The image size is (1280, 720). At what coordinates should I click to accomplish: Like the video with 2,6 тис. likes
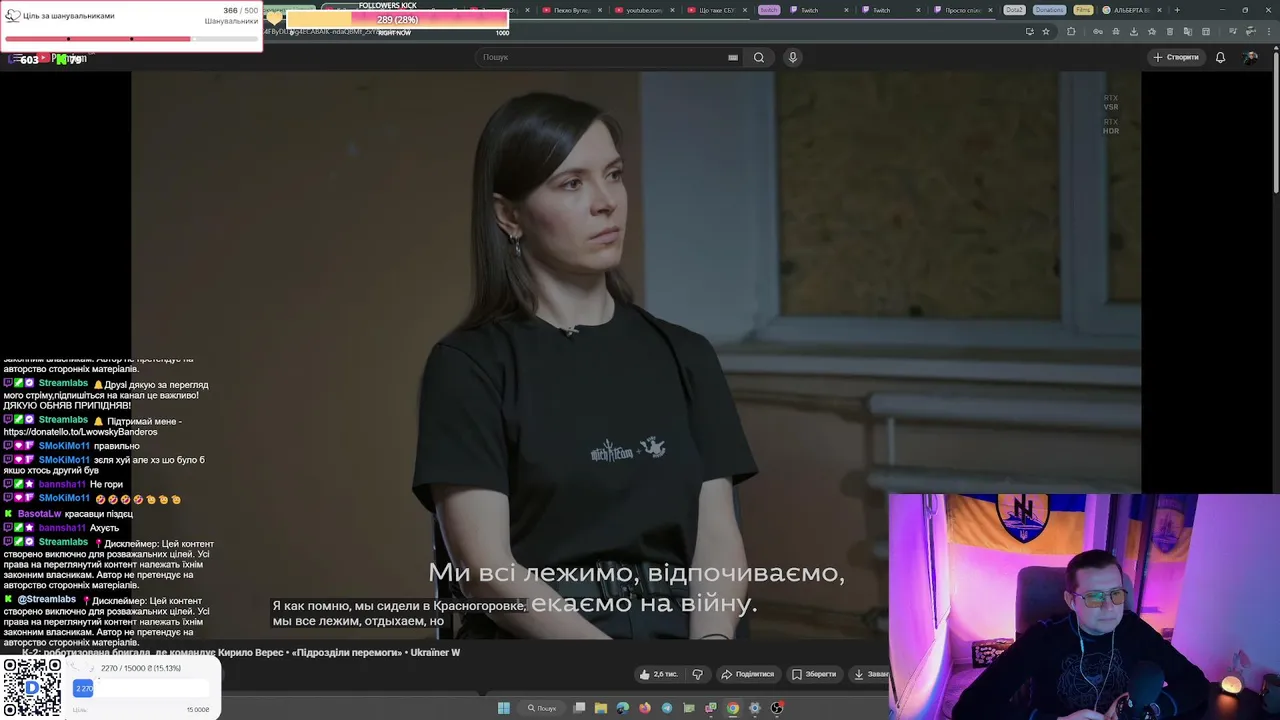tap(658, 674)
